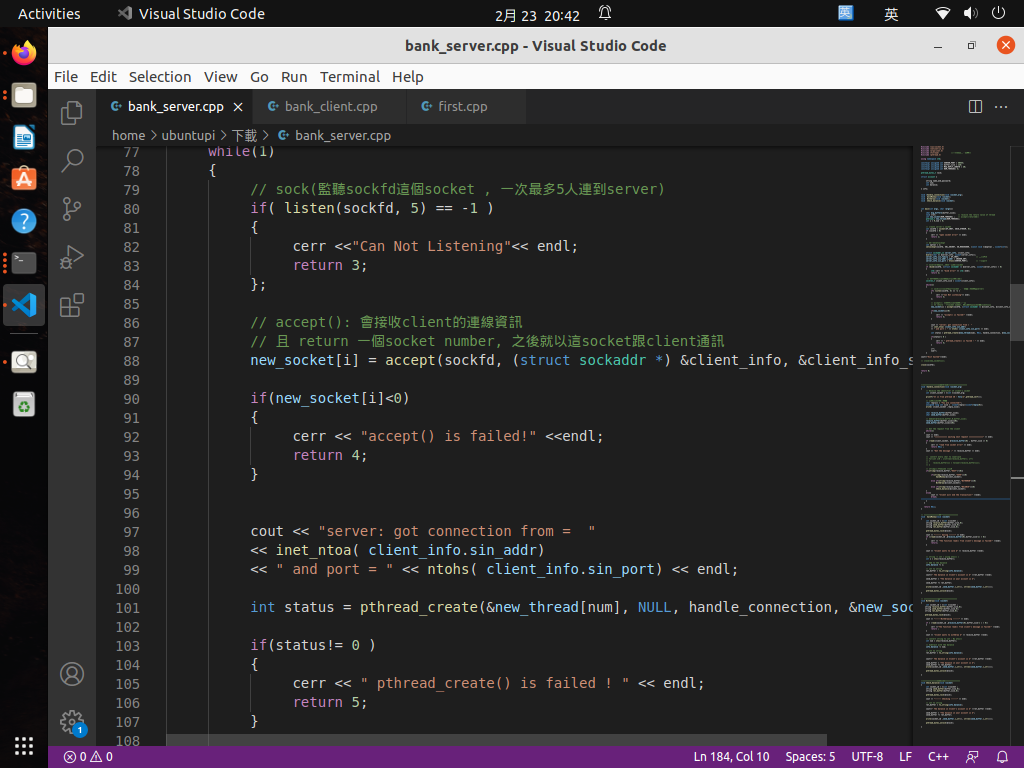Open notifications bell in status bar

(x=1003, y=757)
